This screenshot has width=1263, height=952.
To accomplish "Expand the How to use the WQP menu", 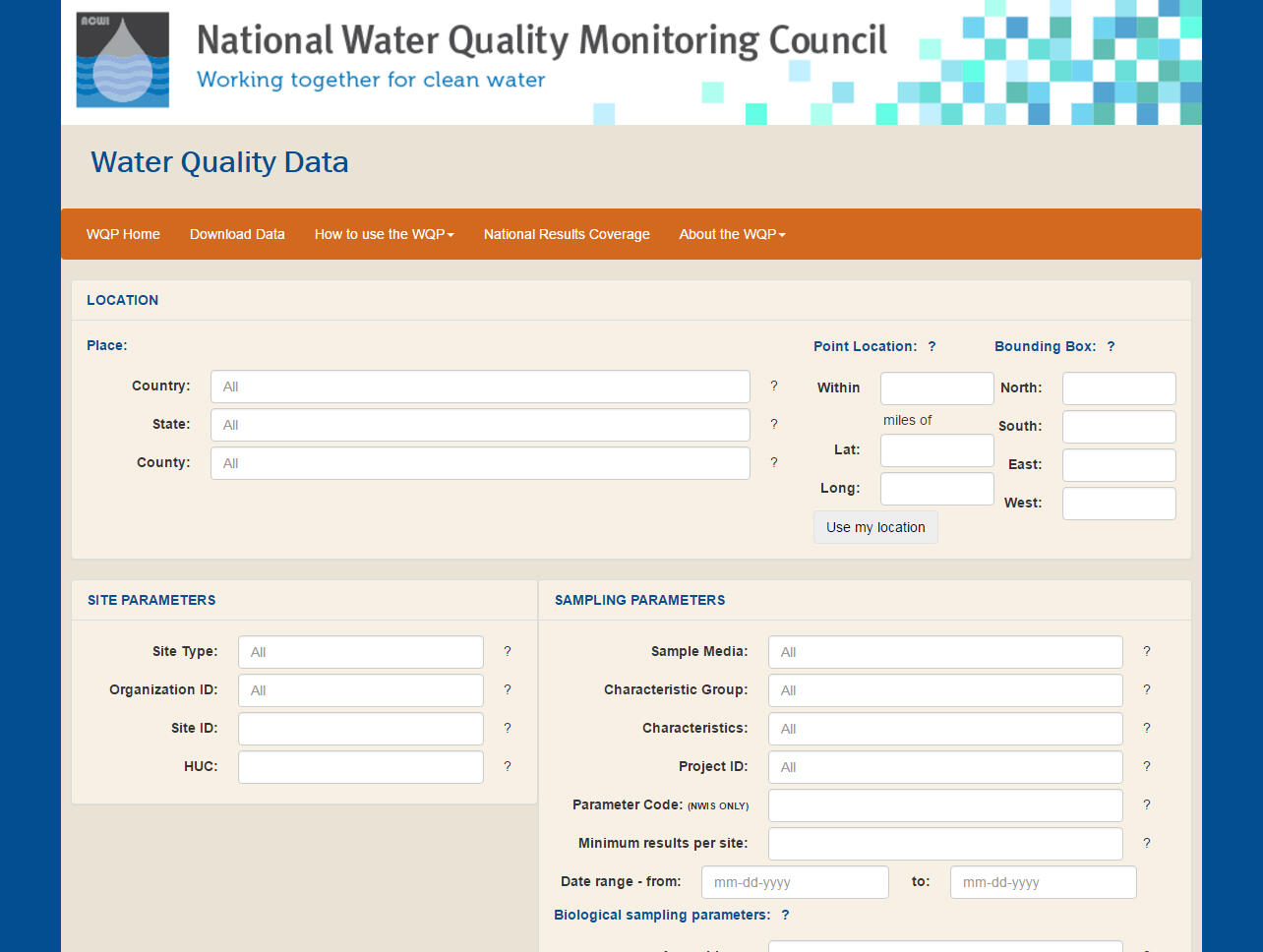I will (x=384, y=234).
